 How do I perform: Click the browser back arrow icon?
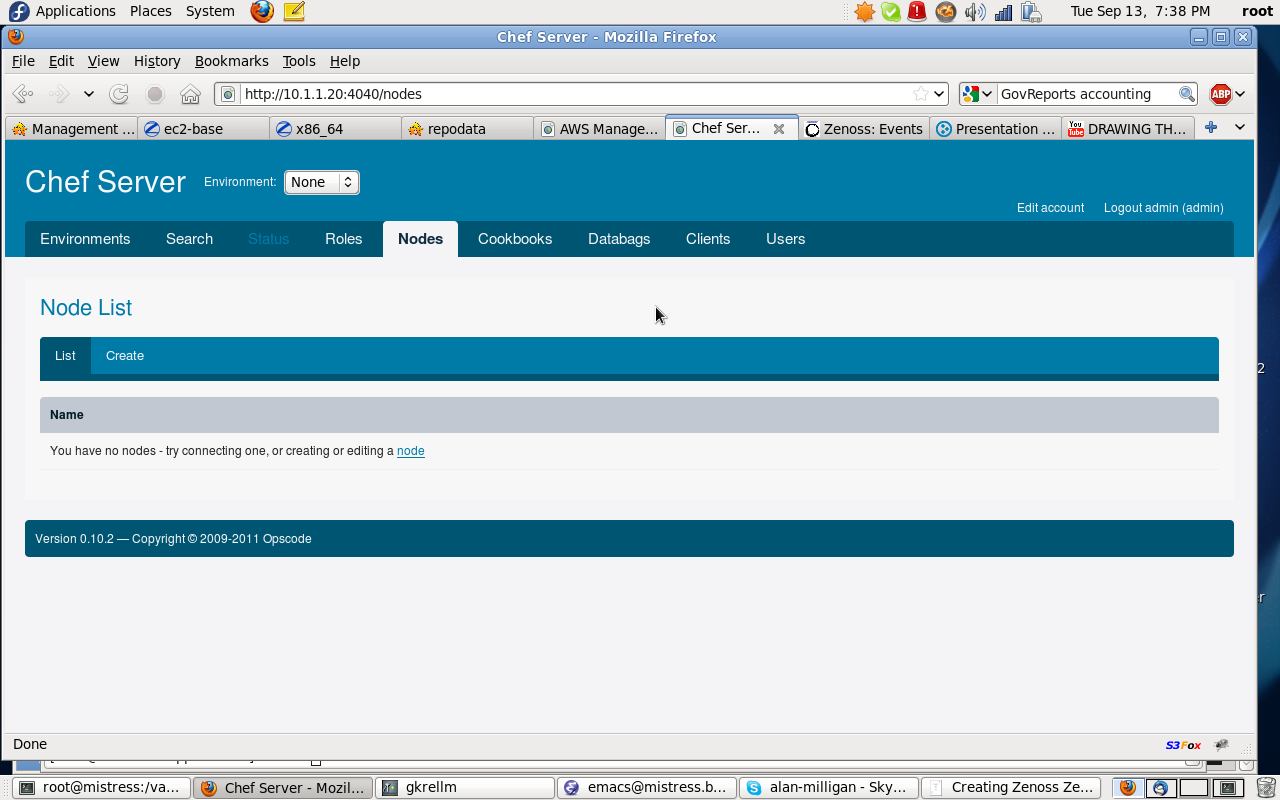coord(23,94)
